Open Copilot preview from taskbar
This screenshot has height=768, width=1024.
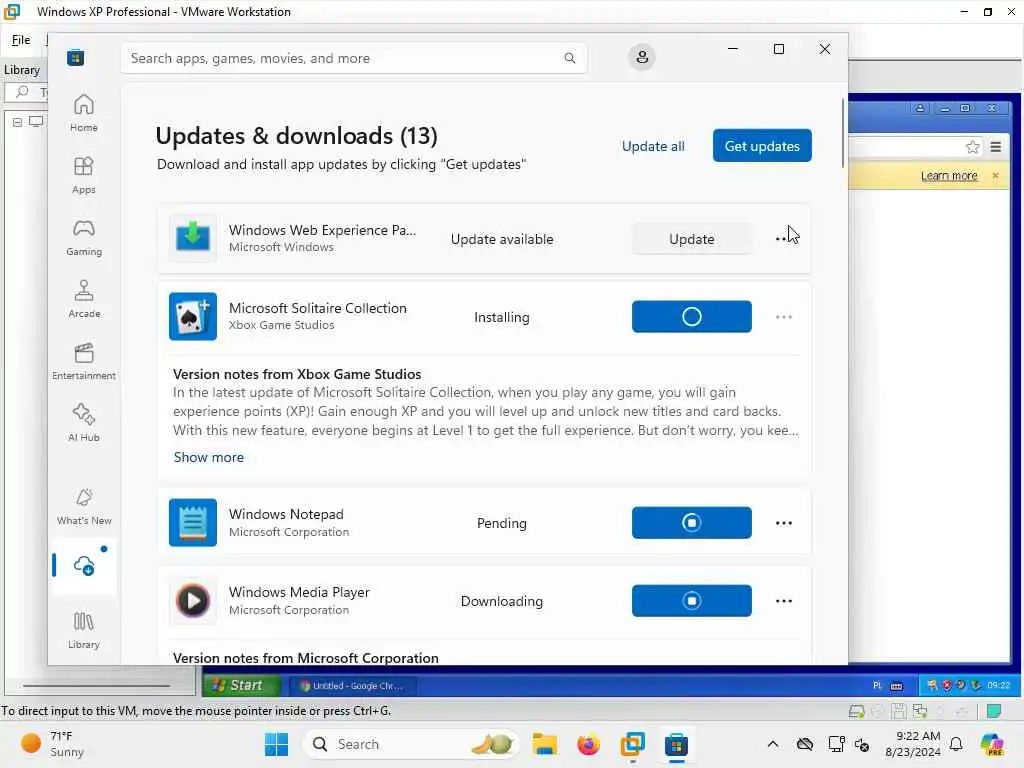coord(992,744)
